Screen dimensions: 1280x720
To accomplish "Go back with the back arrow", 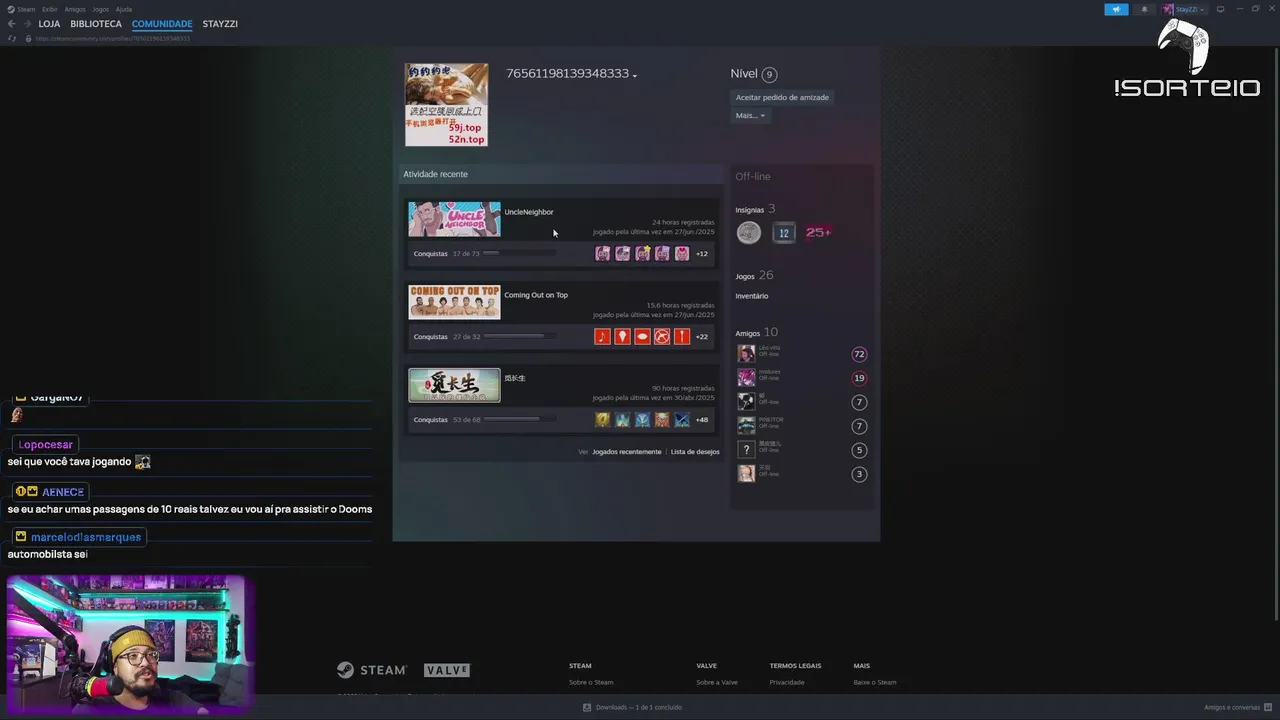I will tap(12, 24).
